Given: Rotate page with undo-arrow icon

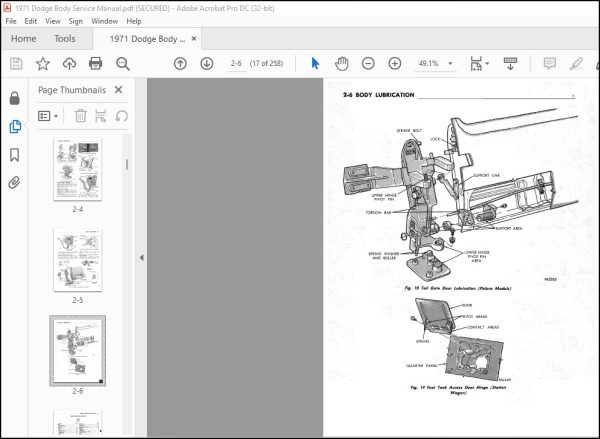Looking at the screenshot, I should (x=121, y=116).
